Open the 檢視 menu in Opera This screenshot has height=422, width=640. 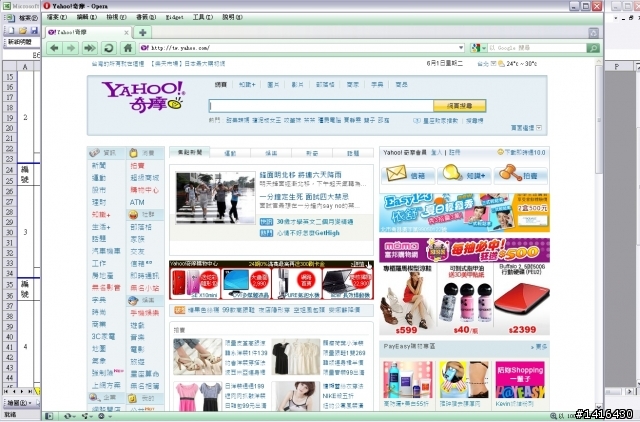click(116, 17)
